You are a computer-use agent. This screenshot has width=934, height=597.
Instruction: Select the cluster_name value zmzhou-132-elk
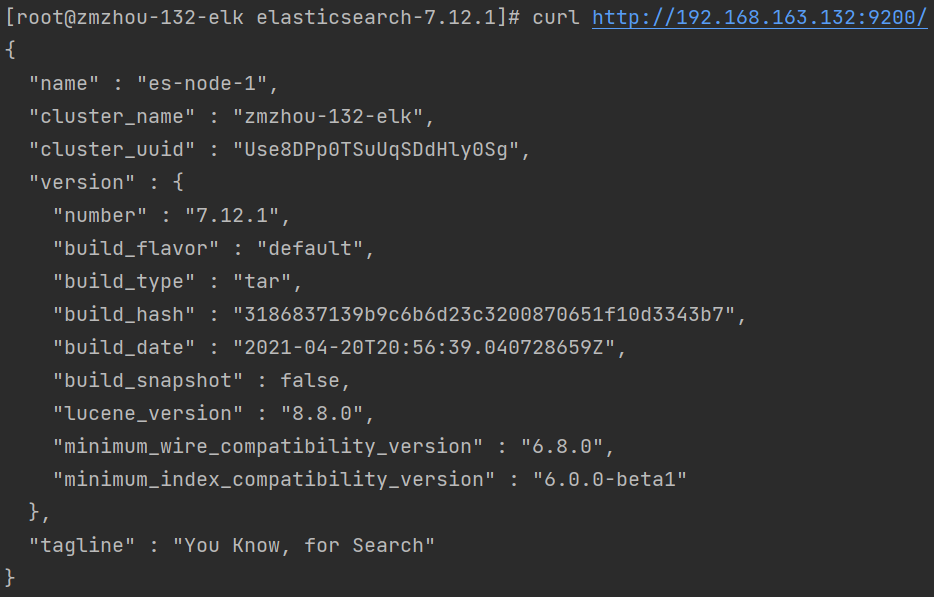[x=328, y=116]
